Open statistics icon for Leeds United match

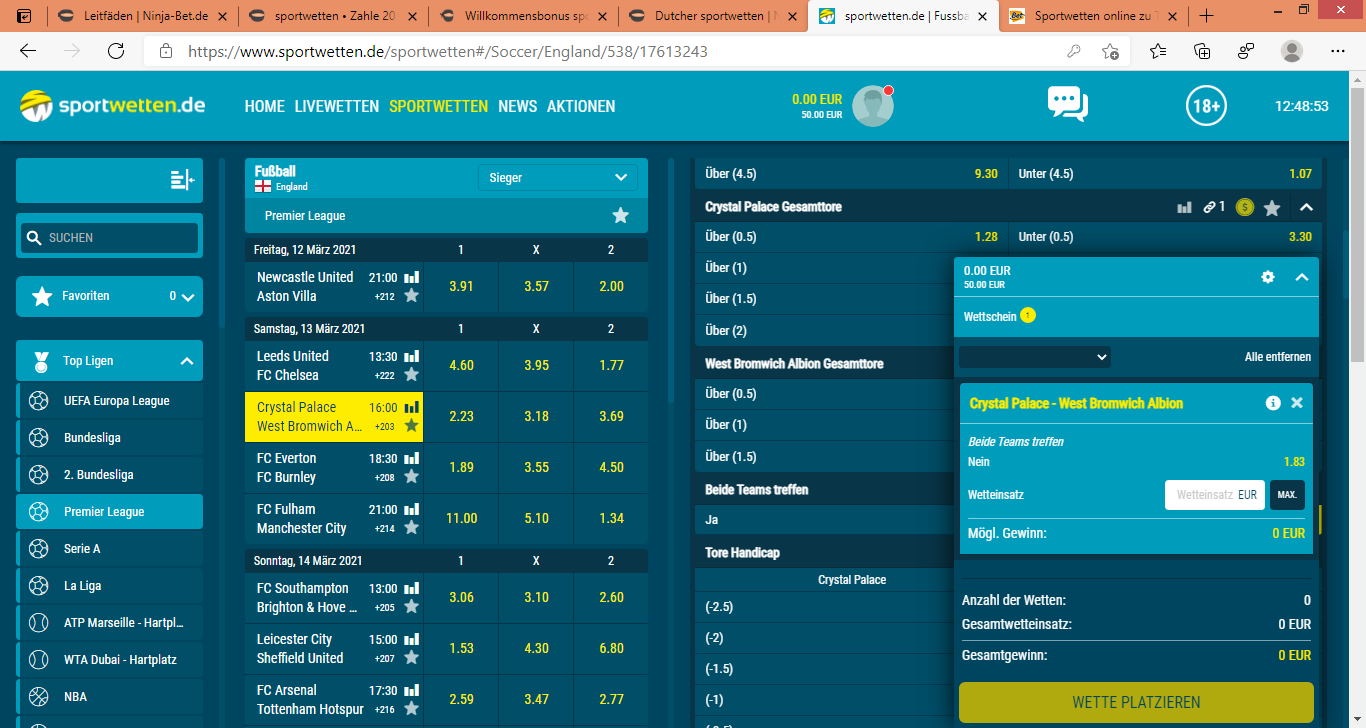[411, 356]
